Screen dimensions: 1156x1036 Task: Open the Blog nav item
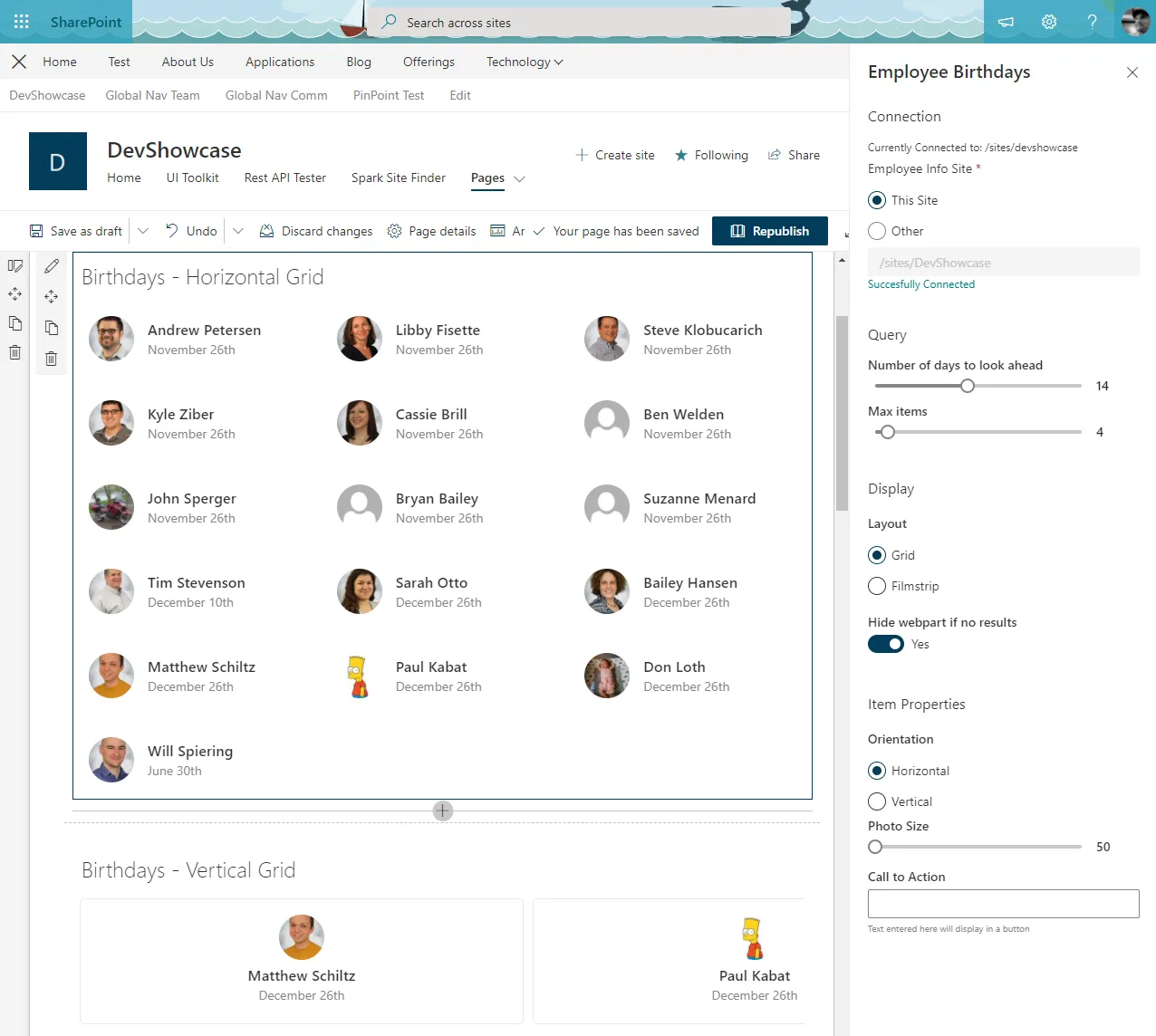(x=359, y=62)
